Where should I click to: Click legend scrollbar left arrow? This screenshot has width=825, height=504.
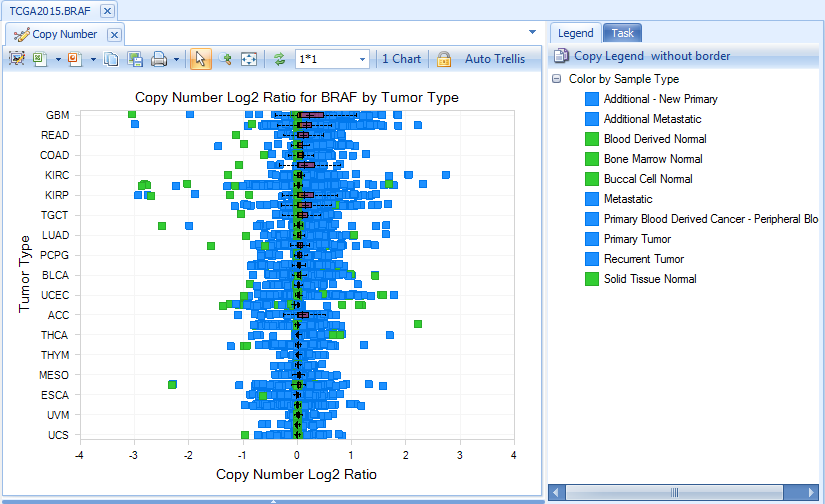(557, 492)
